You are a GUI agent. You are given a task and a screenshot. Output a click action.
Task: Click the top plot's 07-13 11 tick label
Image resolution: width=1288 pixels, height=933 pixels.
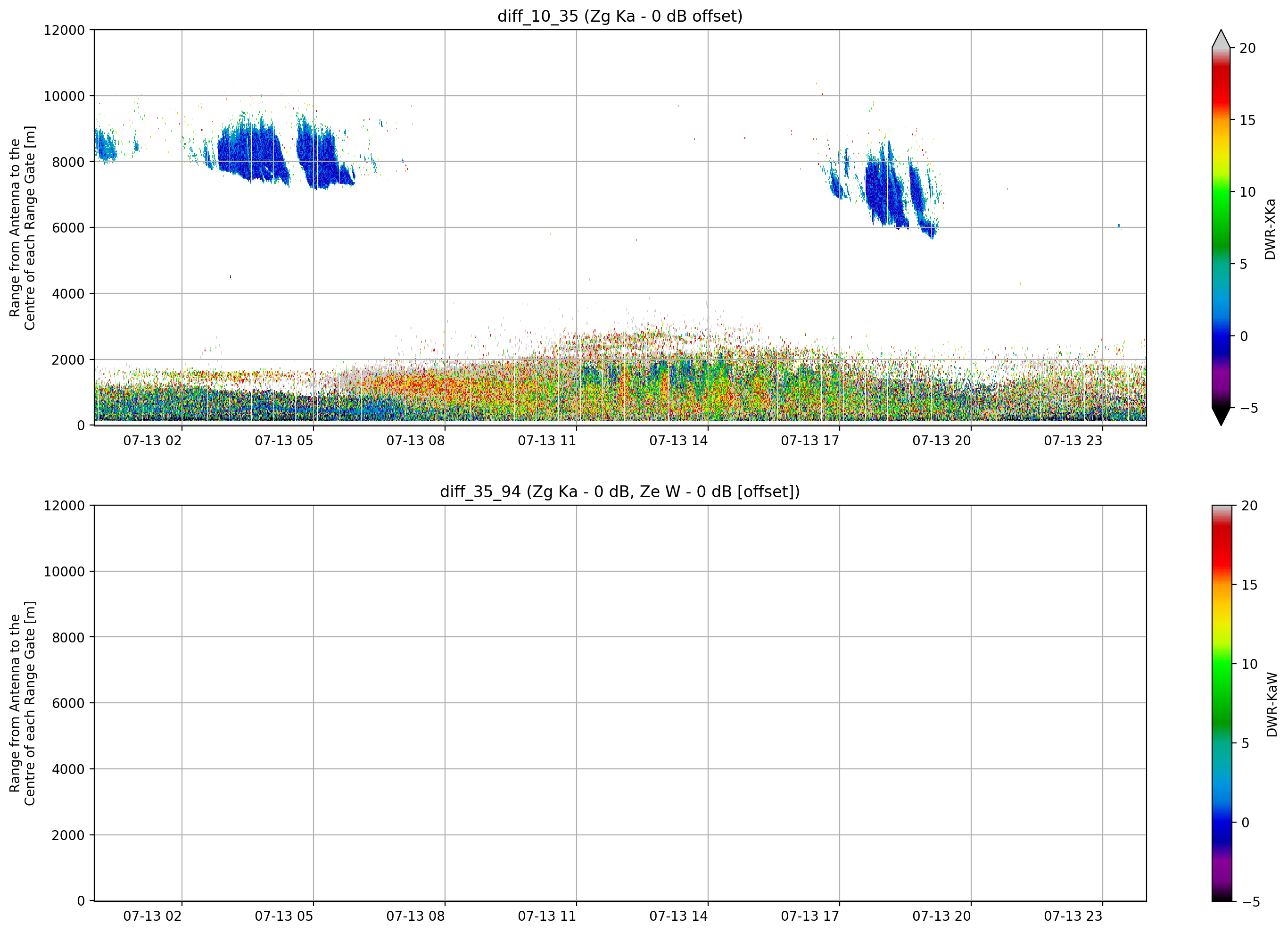[x=547, y=441]
